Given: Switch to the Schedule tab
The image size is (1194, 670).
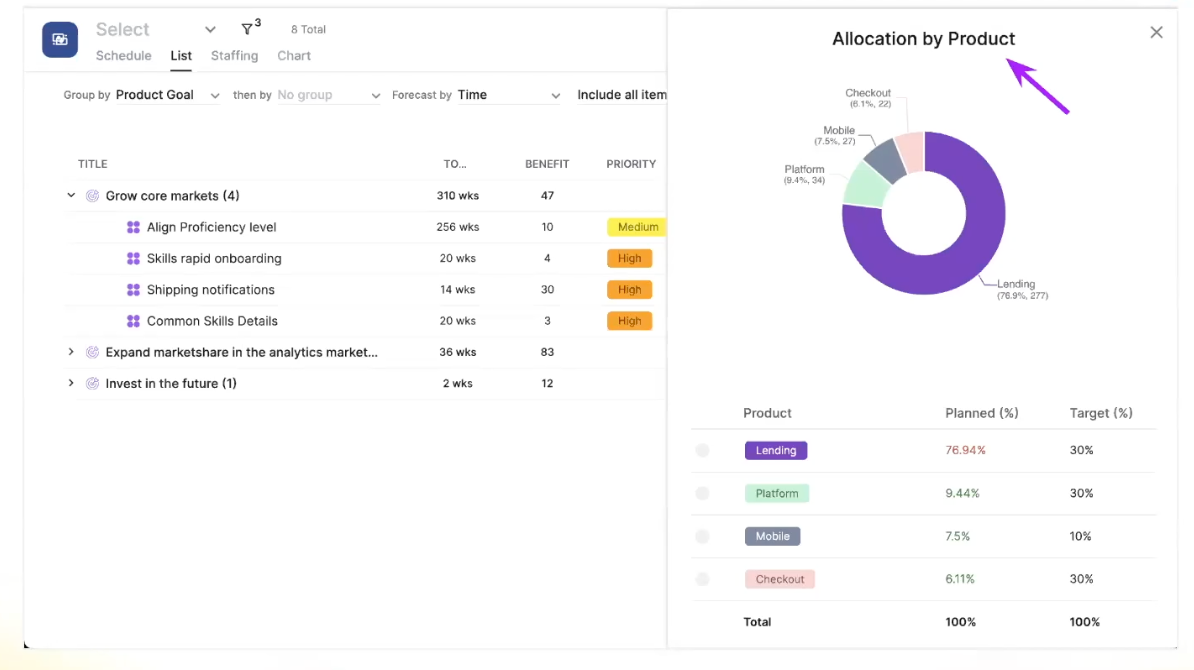Looking at the screenshot, I should [x=123, y=56].
